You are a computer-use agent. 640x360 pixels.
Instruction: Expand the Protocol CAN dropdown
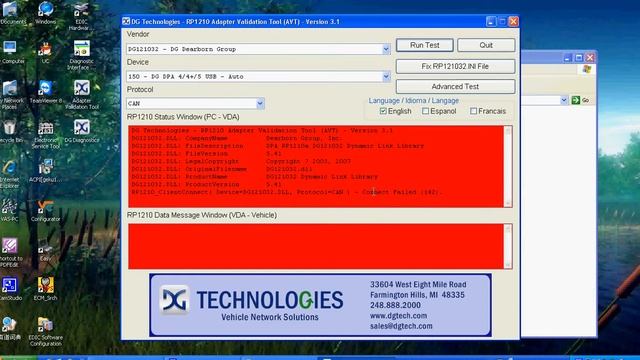[x=260, y=104]
